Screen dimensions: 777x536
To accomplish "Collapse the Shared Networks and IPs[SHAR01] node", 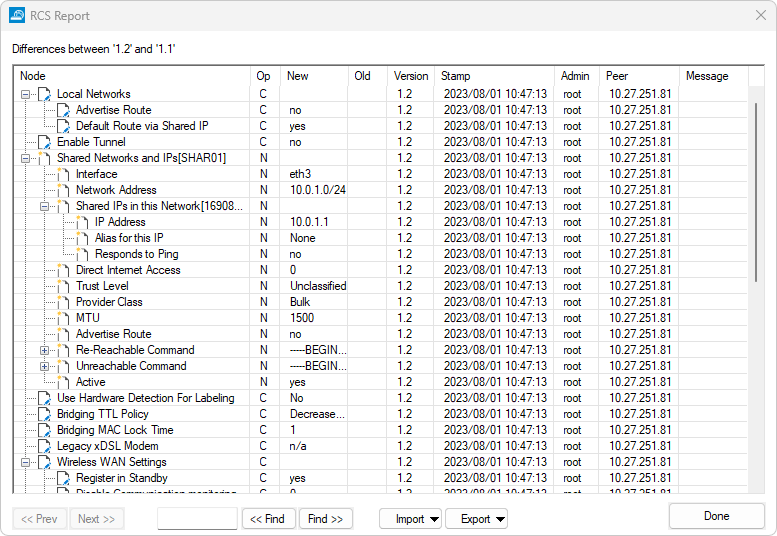I will click(x=25, y=158).
